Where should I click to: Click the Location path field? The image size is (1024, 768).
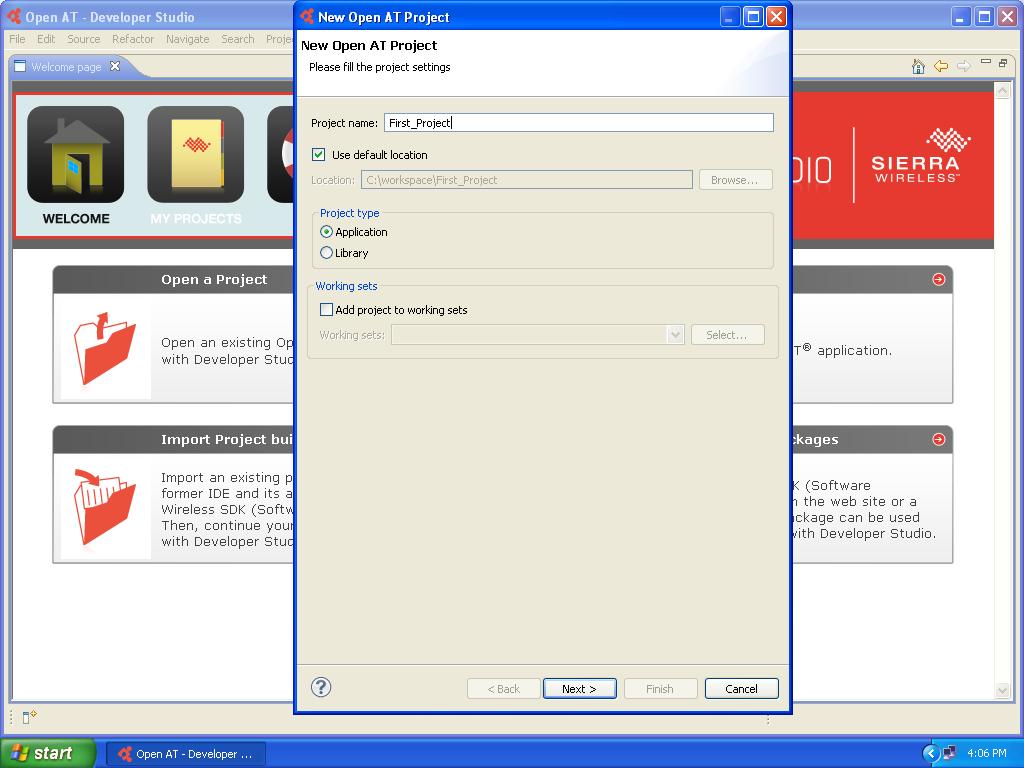pyautogui.click(x=526, y=180)
